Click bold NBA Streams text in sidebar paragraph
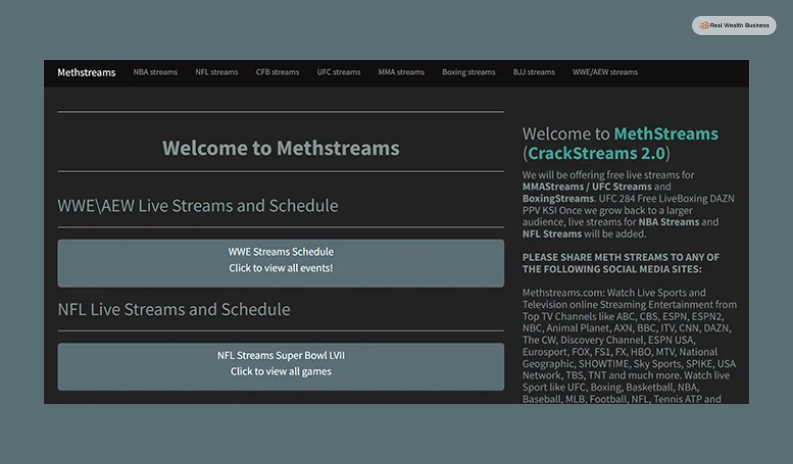The height and width of the screenshot is (464, 793). tap(668, 222)
